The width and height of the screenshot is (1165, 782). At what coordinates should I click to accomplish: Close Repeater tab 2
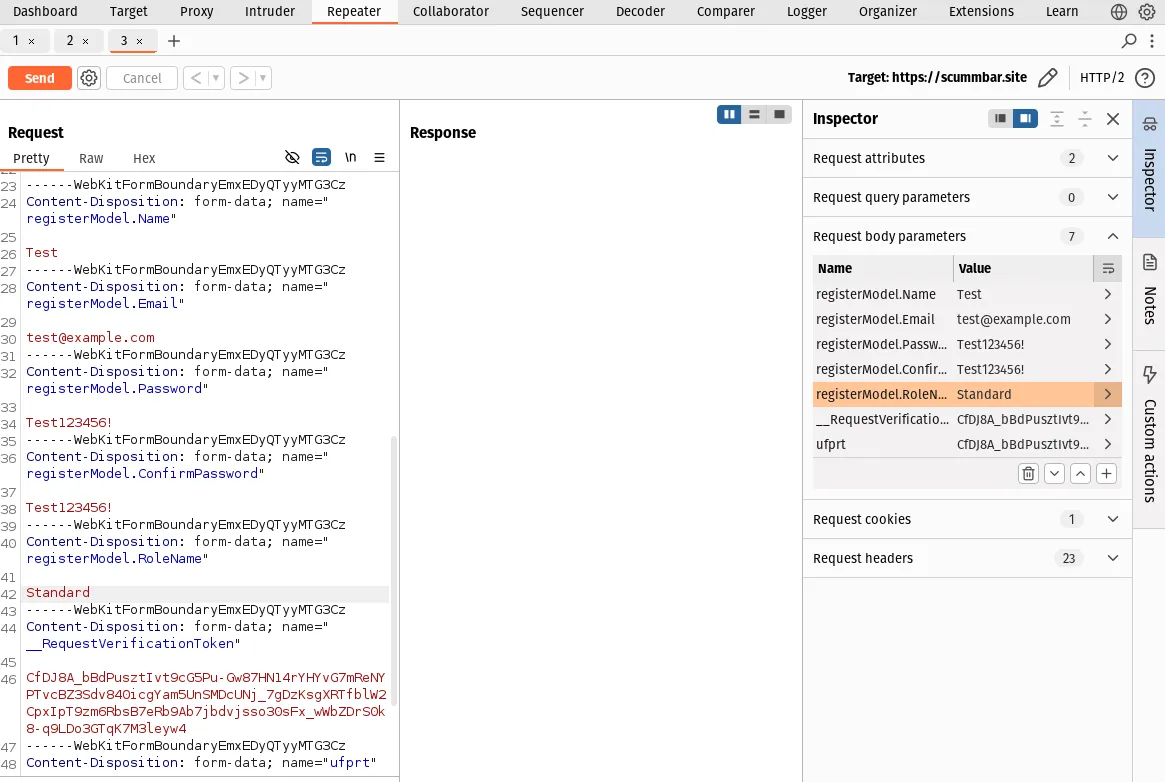[x=85, y=42]
